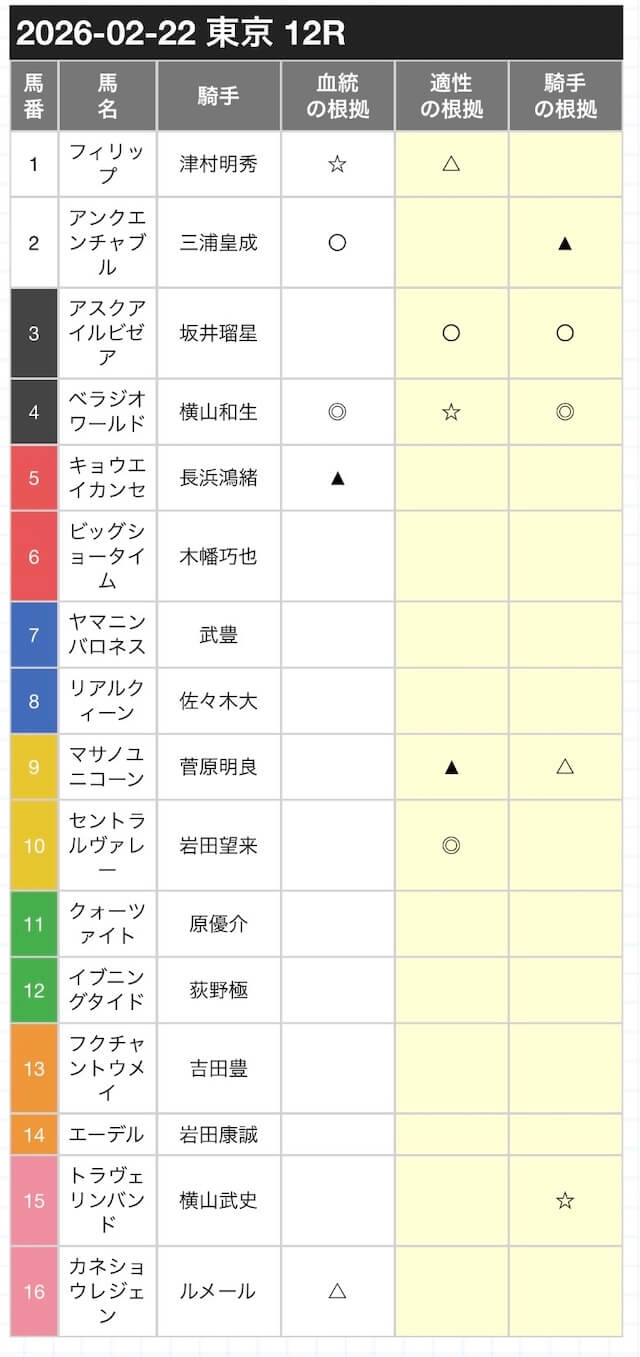This screenshot has width=640, height=1357.
Task: Select the ▲ mark for キョウエイカンセ
Action: 337,477
